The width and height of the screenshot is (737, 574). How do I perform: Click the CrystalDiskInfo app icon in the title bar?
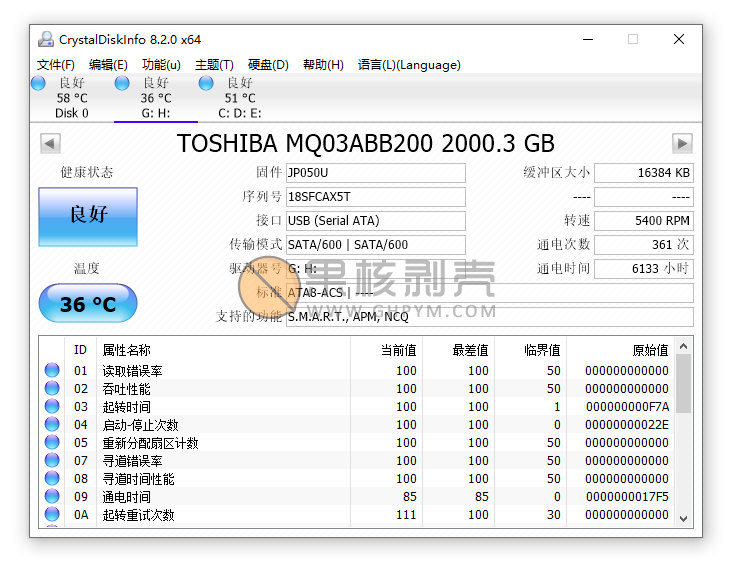pos(46,39)
